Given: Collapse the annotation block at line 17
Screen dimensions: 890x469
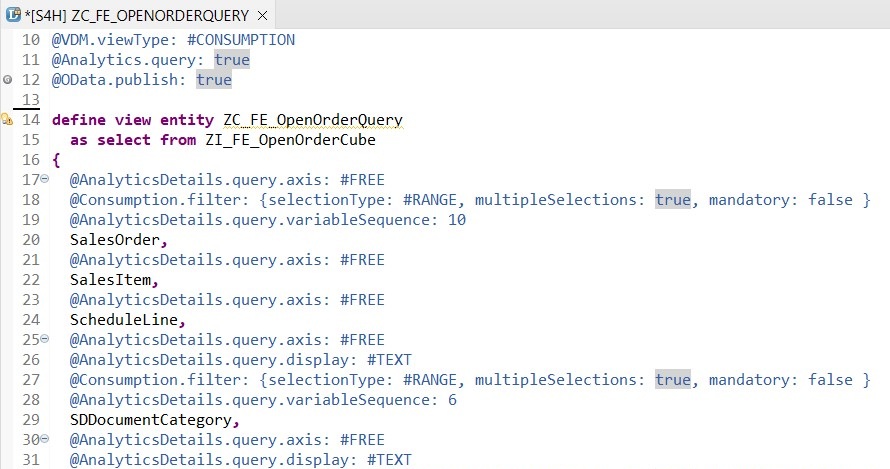Looking at the screenshot, I should click(x=44, y=180).
